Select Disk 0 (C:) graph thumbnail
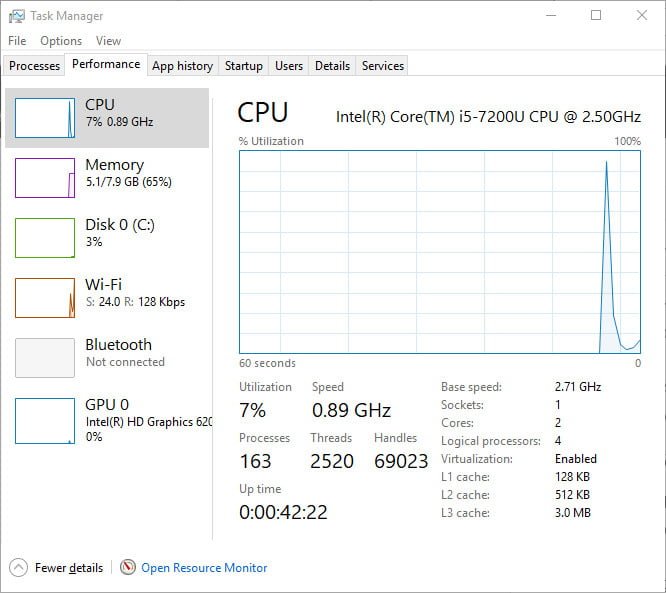This screenshot has height=593, width=666. coord(45,238)
